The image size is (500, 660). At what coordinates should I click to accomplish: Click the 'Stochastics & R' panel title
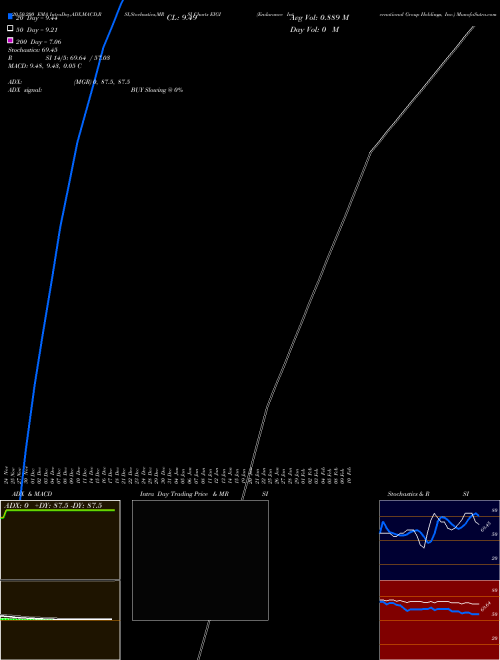[x=408, y=494]
